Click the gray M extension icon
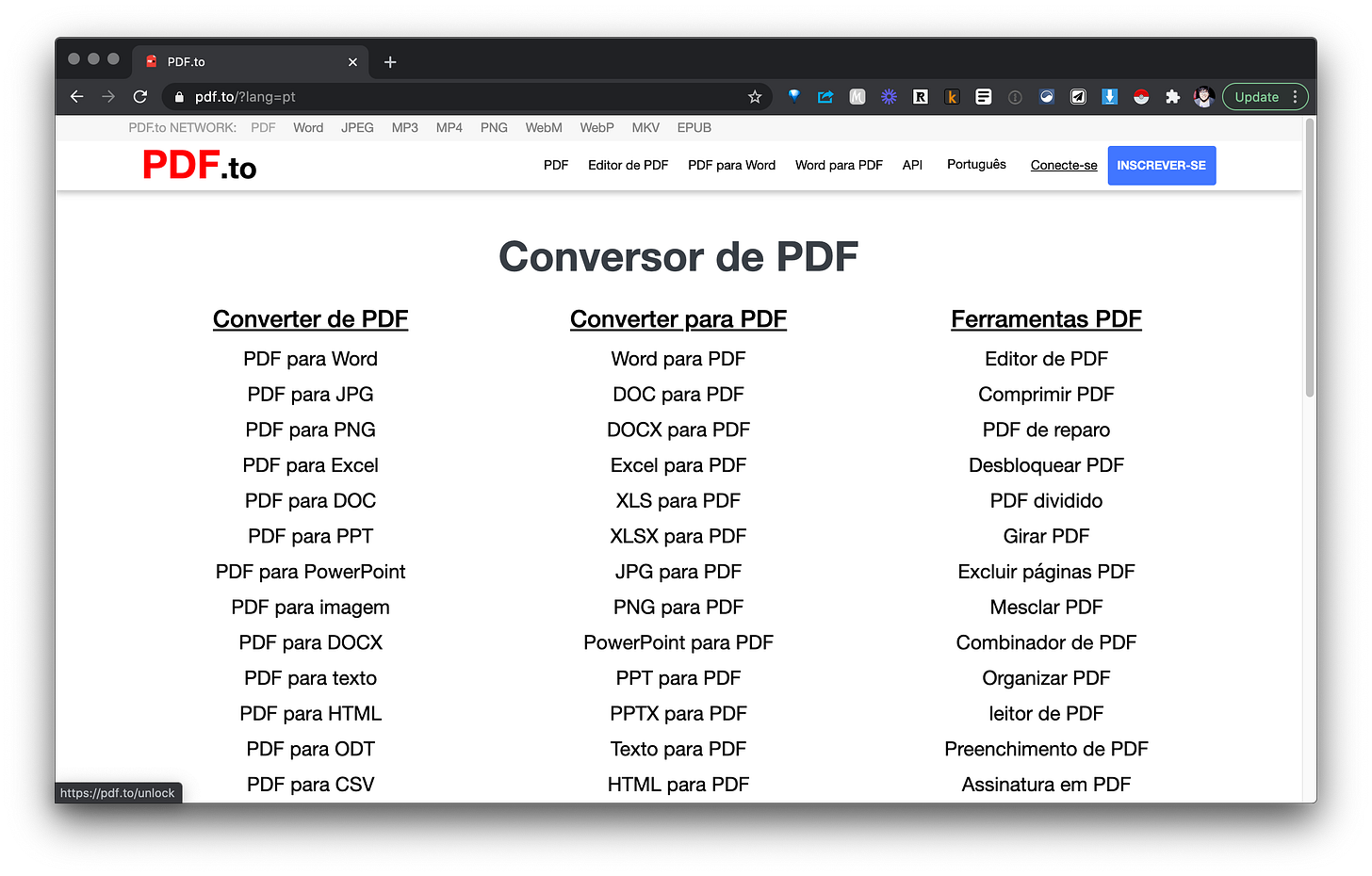1372x876 pixels. click(x=857, y=96)
